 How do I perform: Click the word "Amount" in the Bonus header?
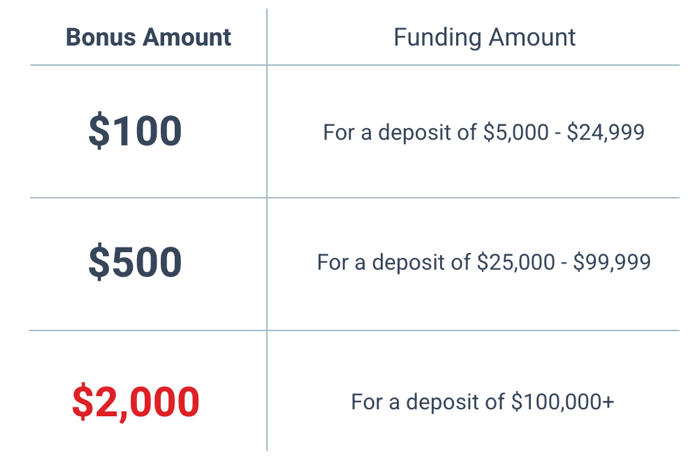click(x=187, y=37)
